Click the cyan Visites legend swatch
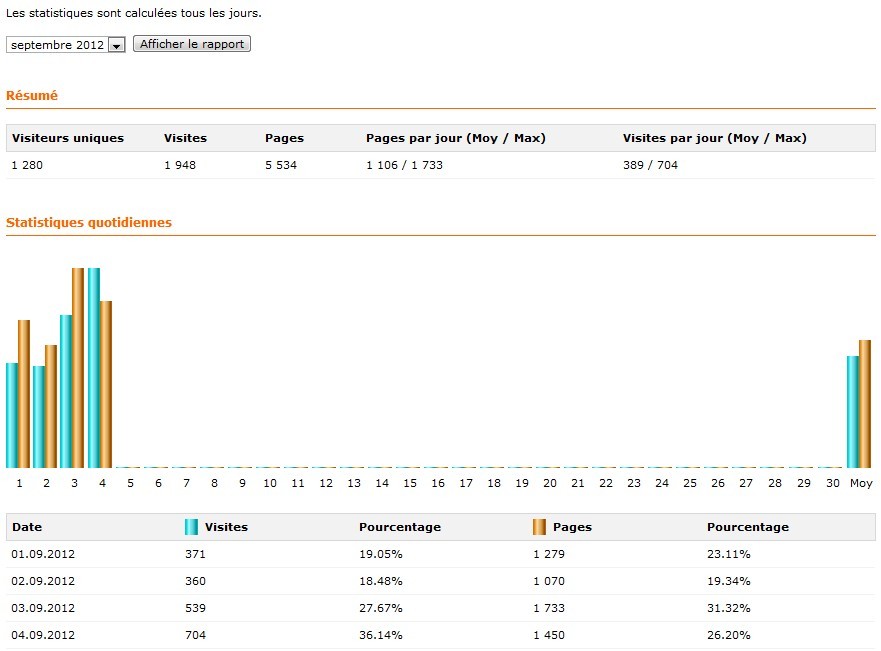This screenshot has width=881, height=651. [x=191, y=527]
